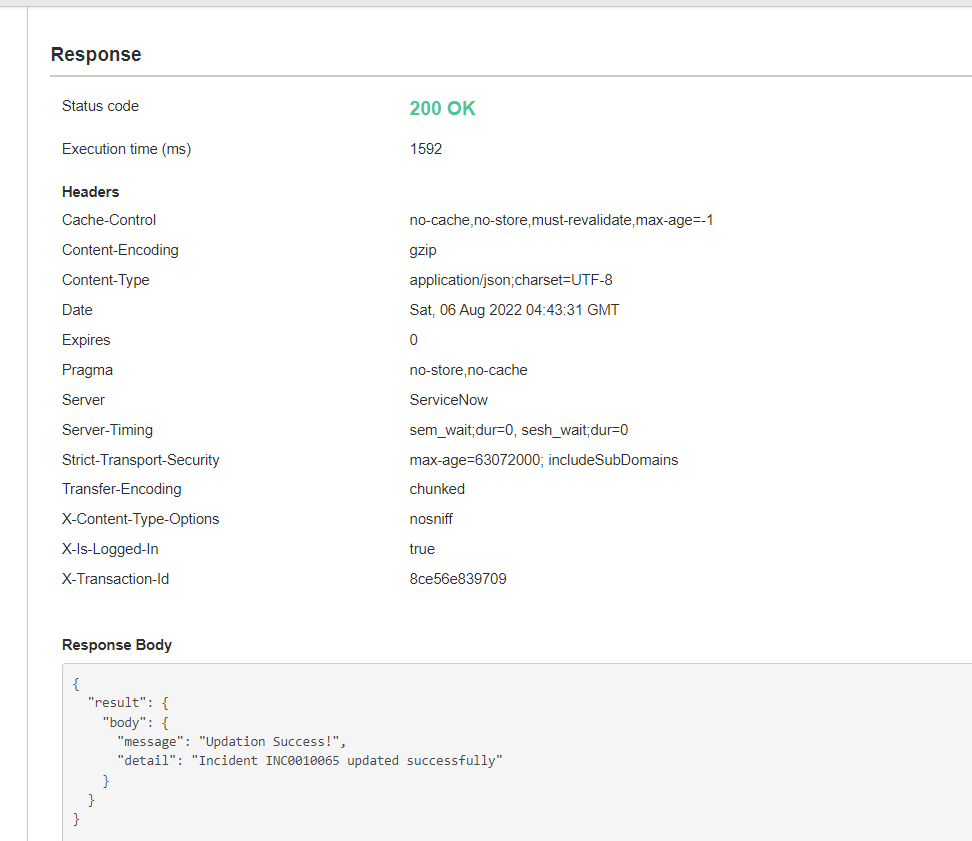The height and width of the screenshot is (841, 972).
Task: Click the 200 OK status code value
Action: (x=442, y=108)
